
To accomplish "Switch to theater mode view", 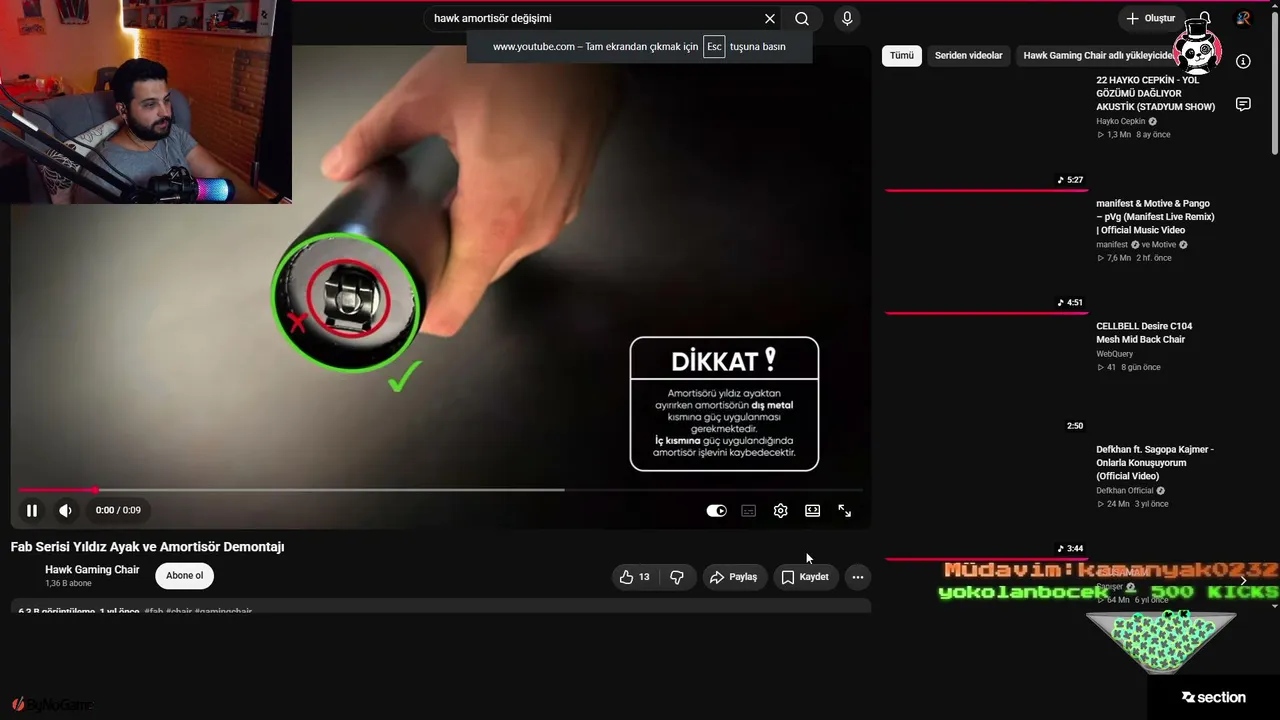I will pyautogui.click(x=813, y=511).
